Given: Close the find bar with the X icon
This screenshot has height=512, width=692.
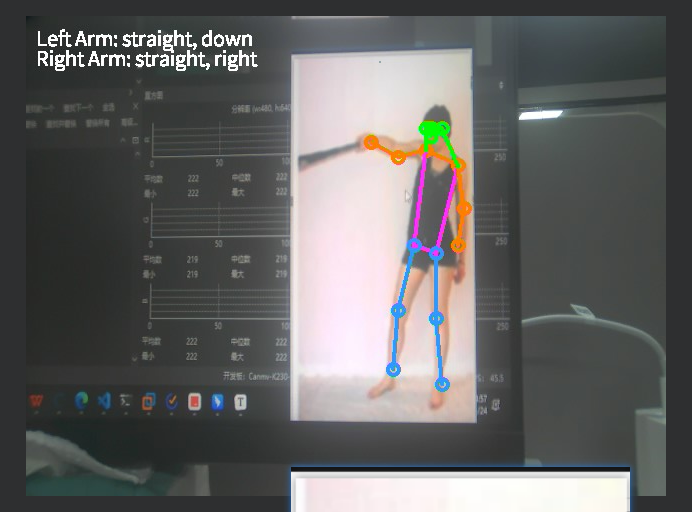Looking at the screenshot, I should pyautogui.click(x=135, y=106).
